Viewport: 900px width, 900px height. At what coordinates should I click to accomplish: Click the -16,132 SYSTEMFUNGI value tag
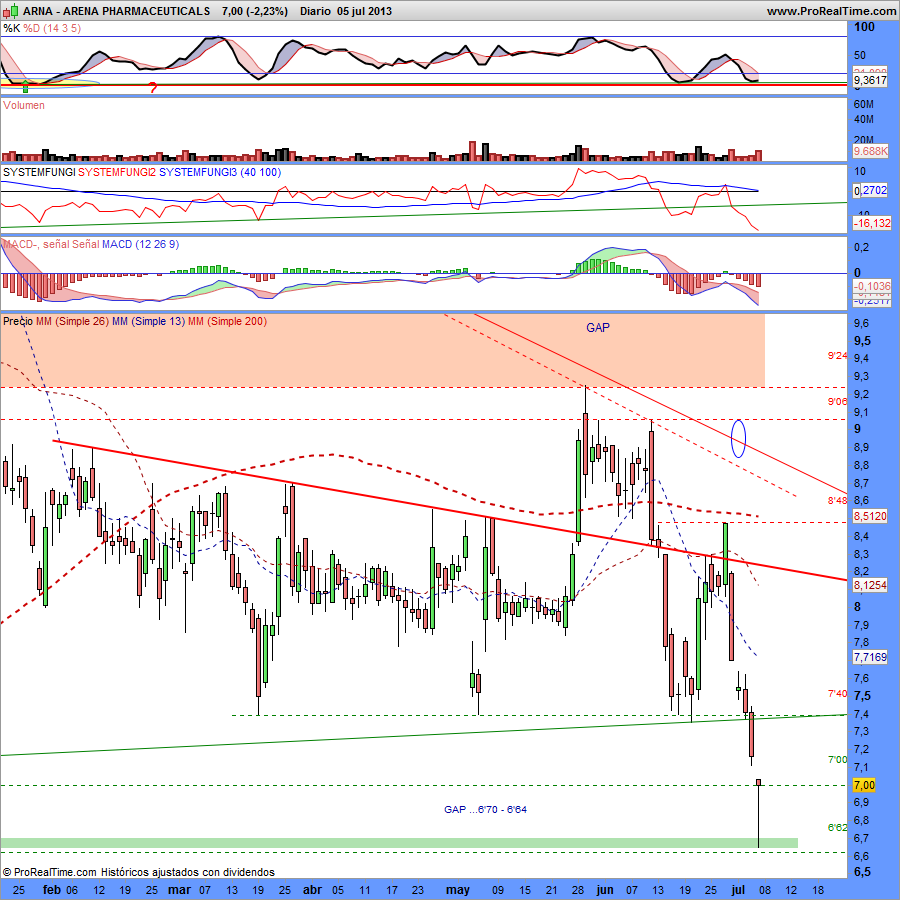[x=872, y=223]
